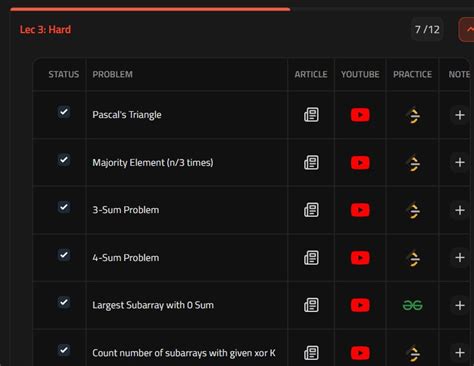
Task: Play YouTube video for Majority Element (n/3 times)
Action: pos(360,163)
